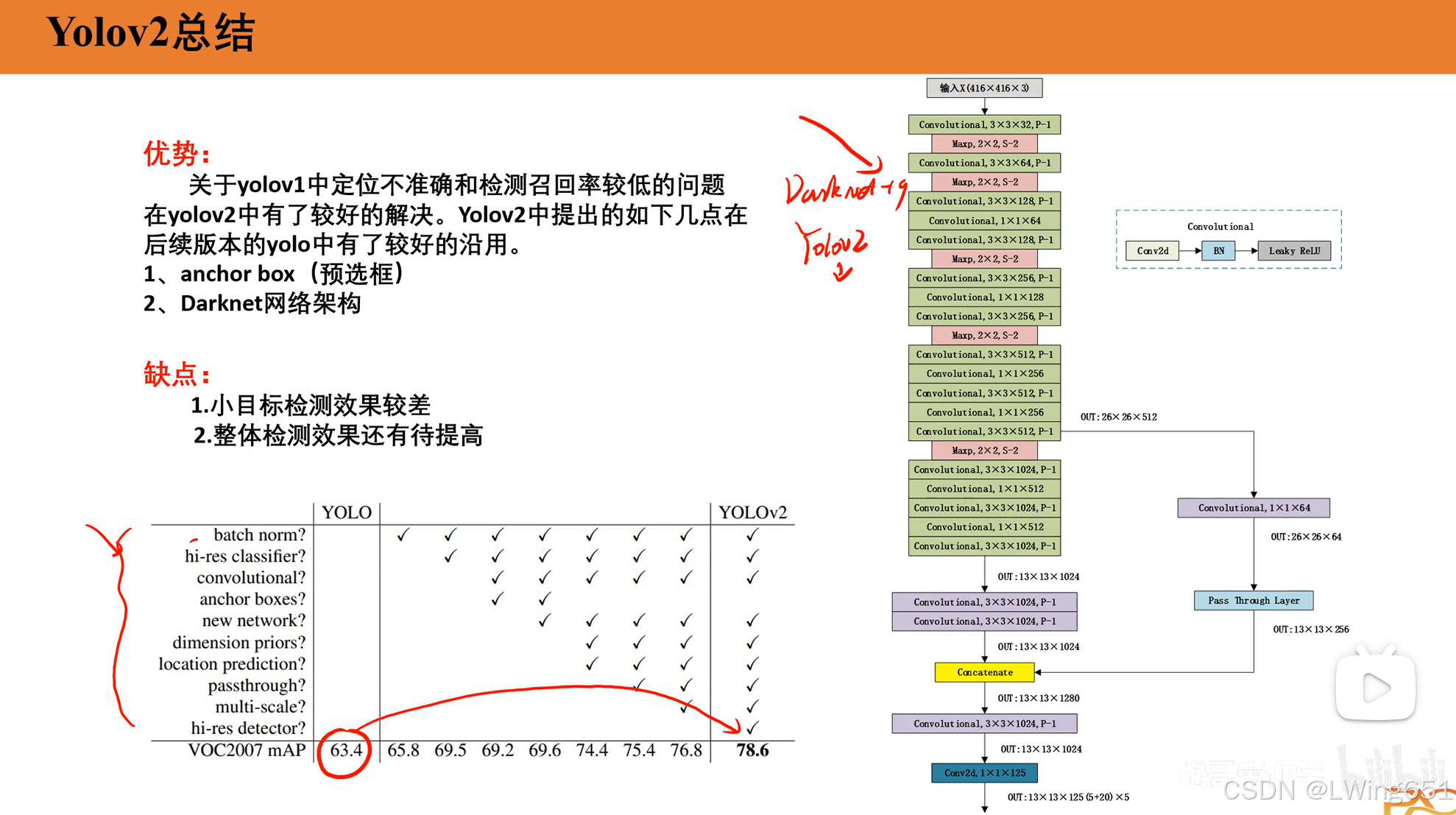Click the bold 78.6 mAP value
This screenshot has height=815, width=1456.
752,750
